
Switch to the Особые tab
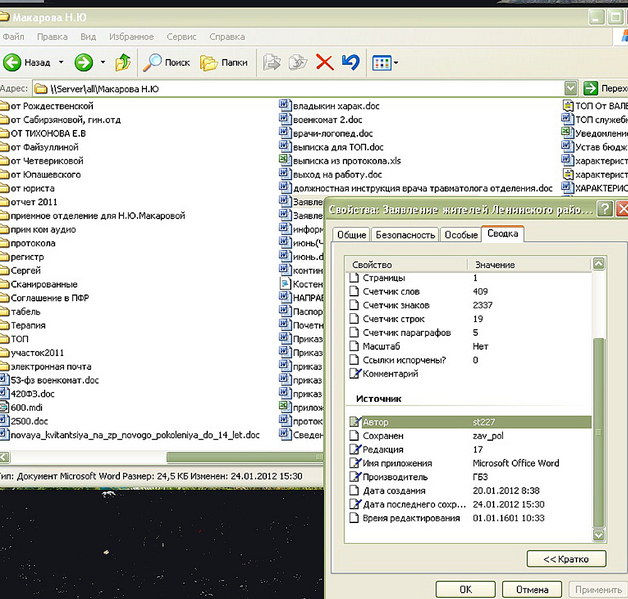(x=461, y=235)
